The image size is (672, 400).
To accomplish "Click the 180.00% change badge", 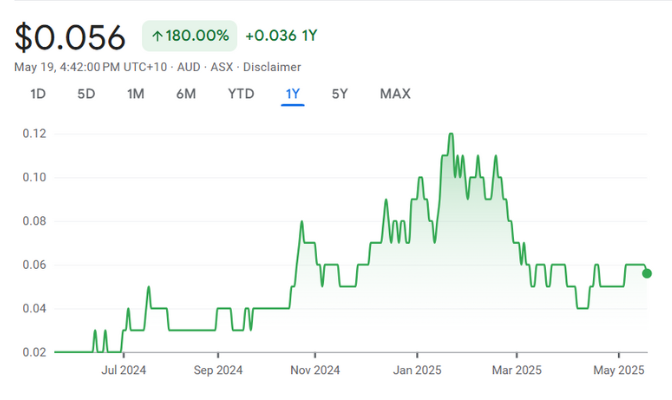I will pos(189,37).
